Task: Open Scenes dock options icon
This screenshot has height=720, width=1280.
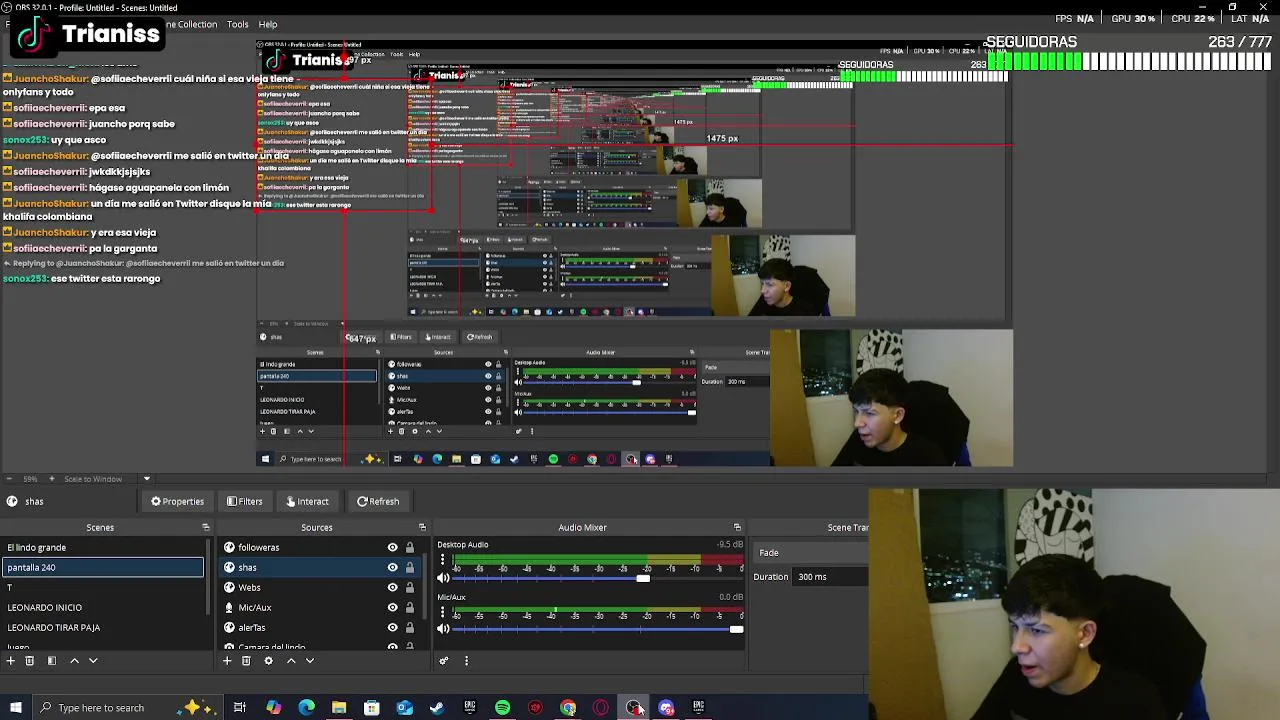Action: click(206, 527)
